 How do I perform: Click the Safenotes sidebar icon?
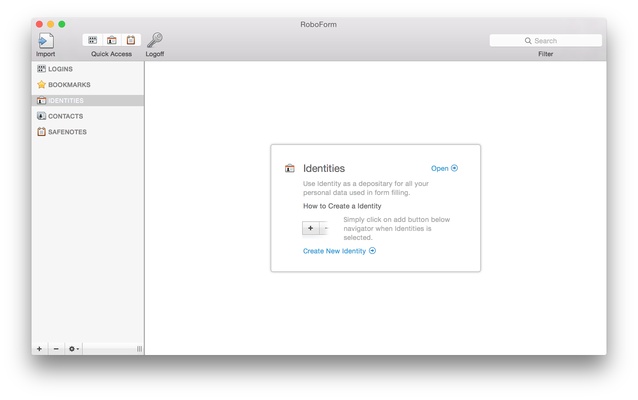point(41,132)
